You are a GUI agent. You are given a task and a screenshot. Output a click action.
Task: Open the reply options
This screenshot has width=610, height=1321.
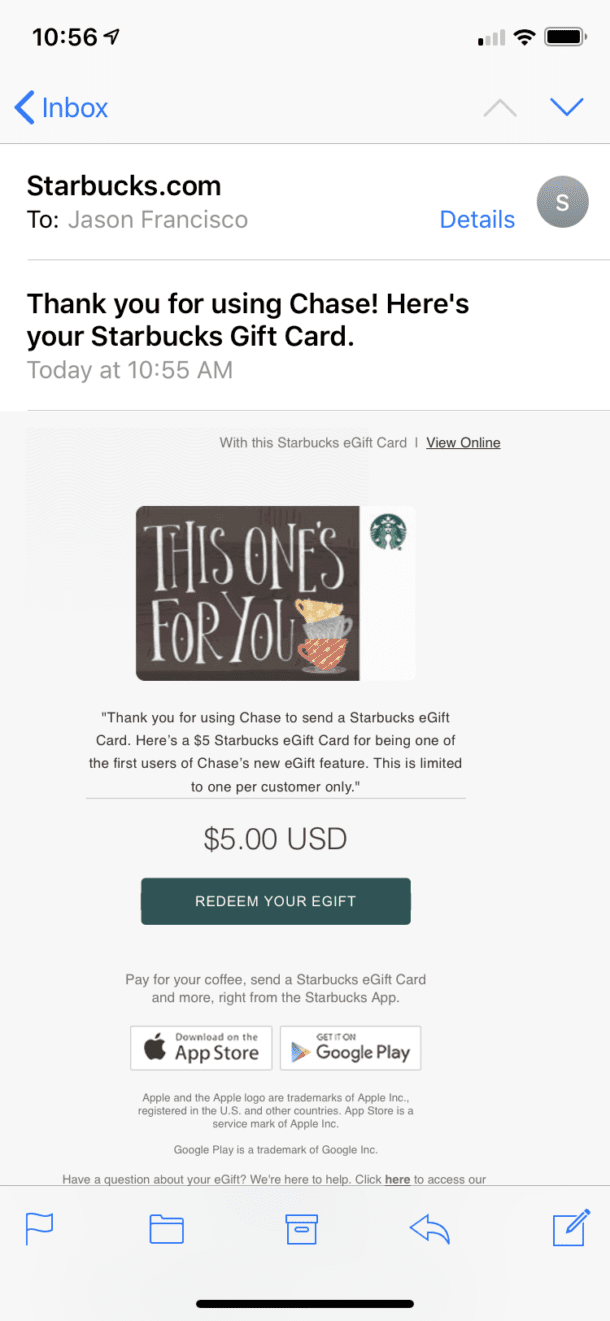tap(429, 1229)
